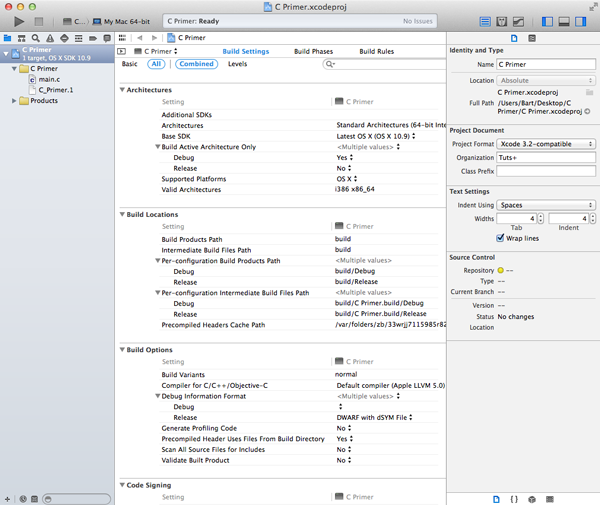600x505 pixels.
Task: Toggle the Navigator pane visibility
Action: (547, 22)
